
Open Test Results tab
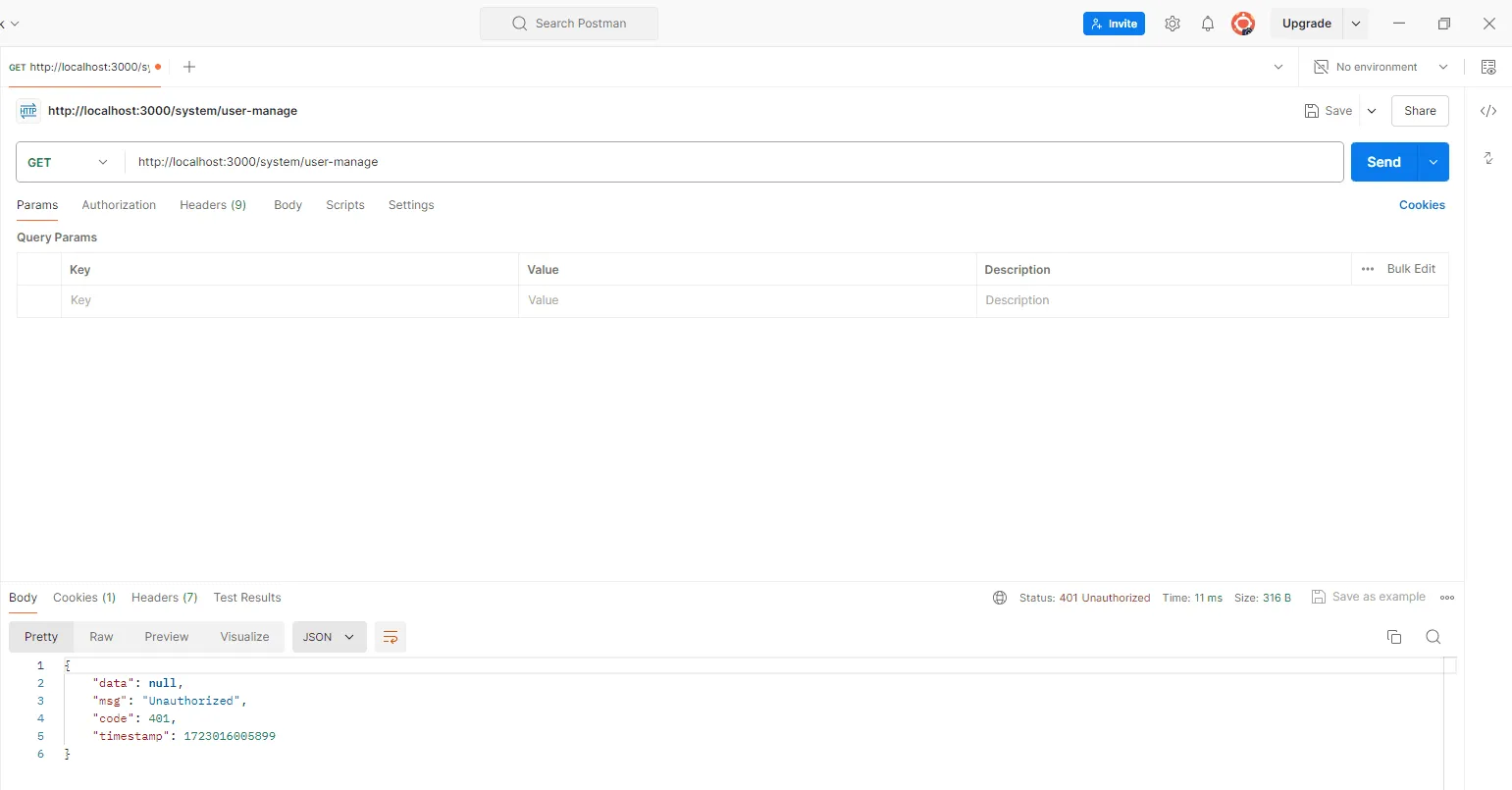tap(247, 598)
